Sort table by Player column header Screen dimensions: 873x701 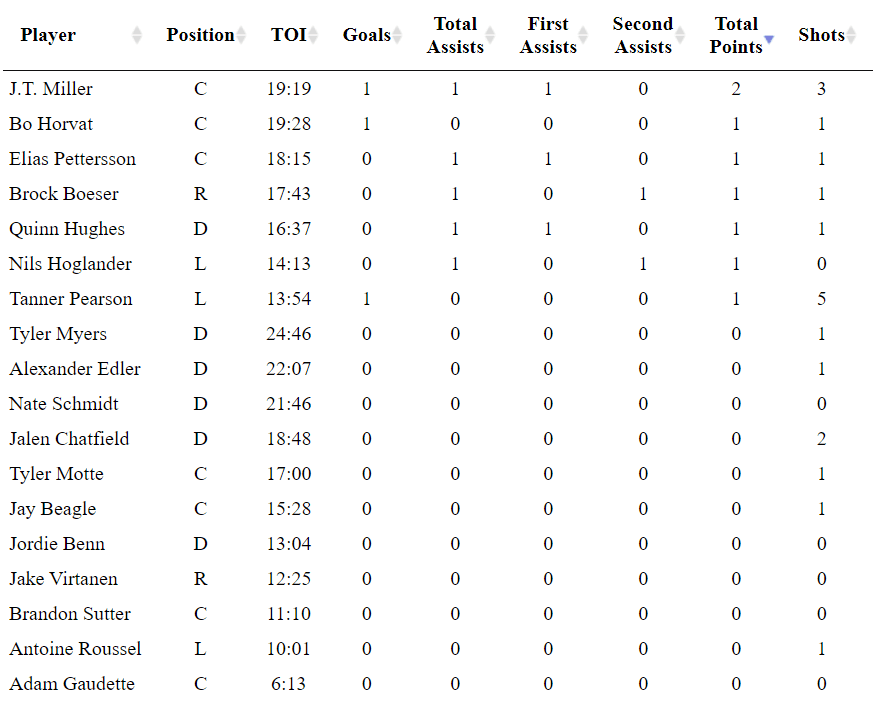pyautogui.click(x=48, y=36)
